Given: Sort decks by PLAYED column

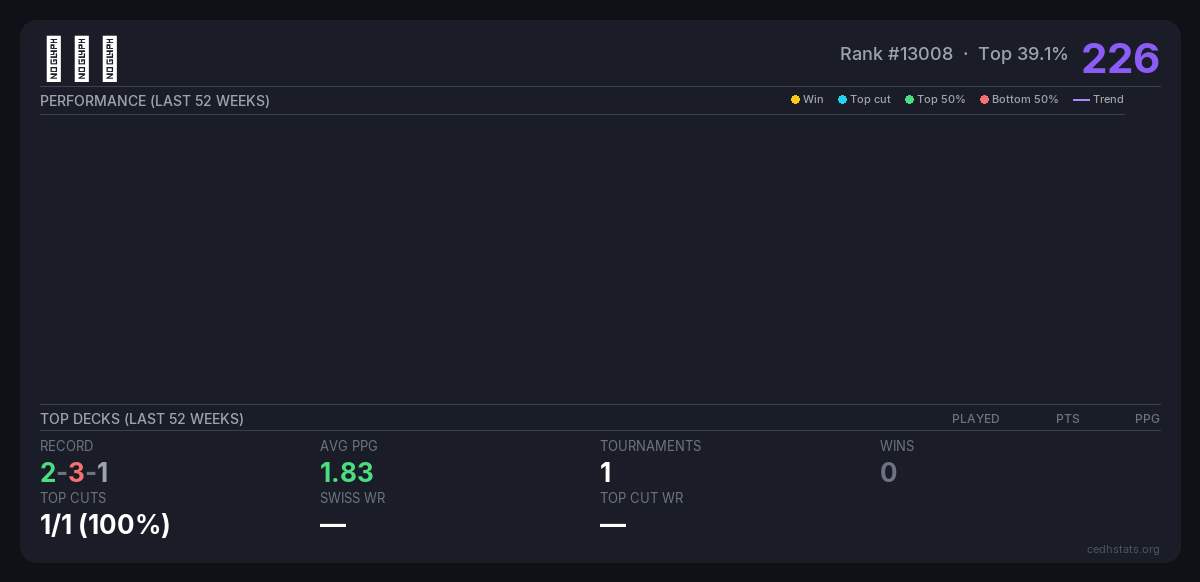Looking at the screenshot, I should coord(975,419).
